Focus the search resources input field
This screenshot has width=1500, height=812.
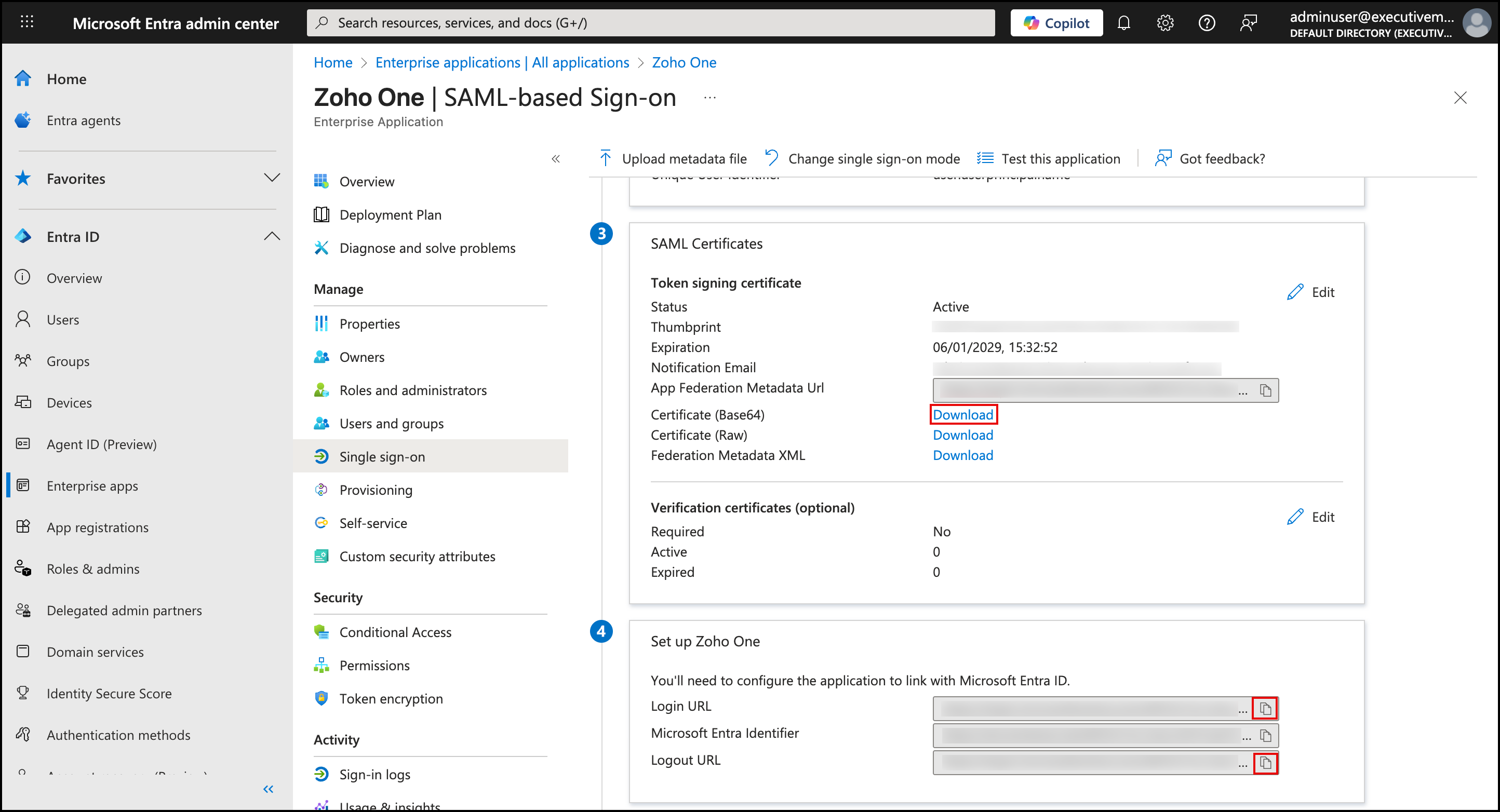point(650,23)
